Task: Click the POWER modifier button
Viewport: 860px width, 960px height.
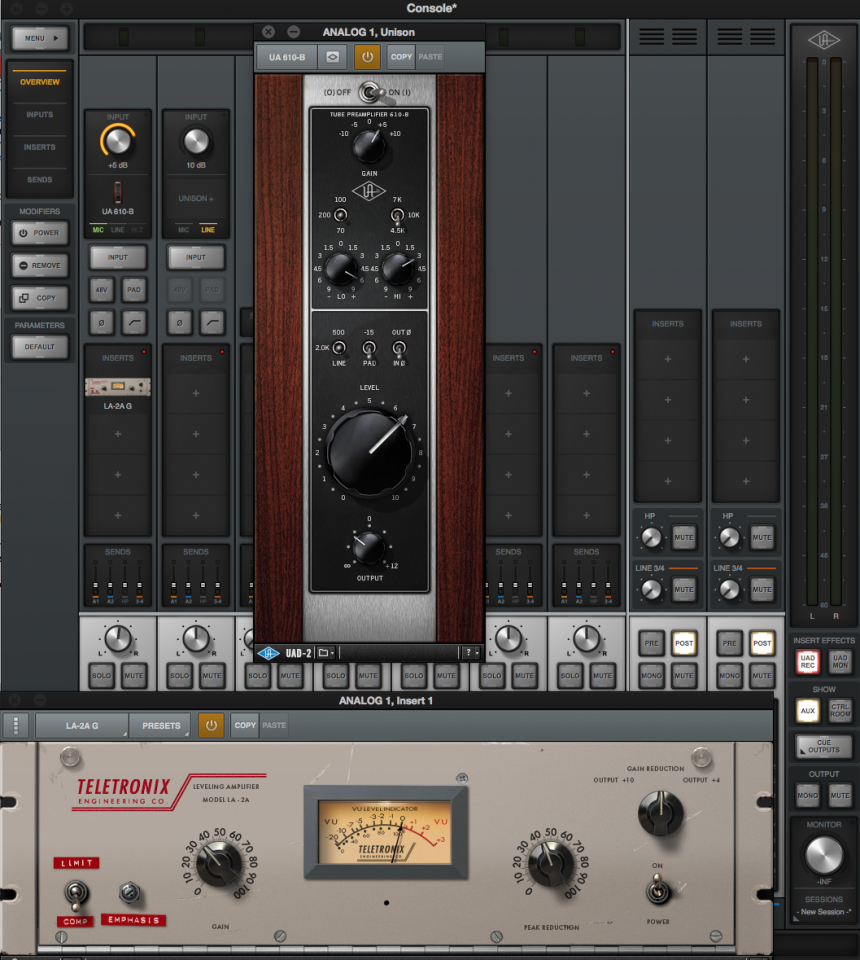Action: click(x=40, y=233)
